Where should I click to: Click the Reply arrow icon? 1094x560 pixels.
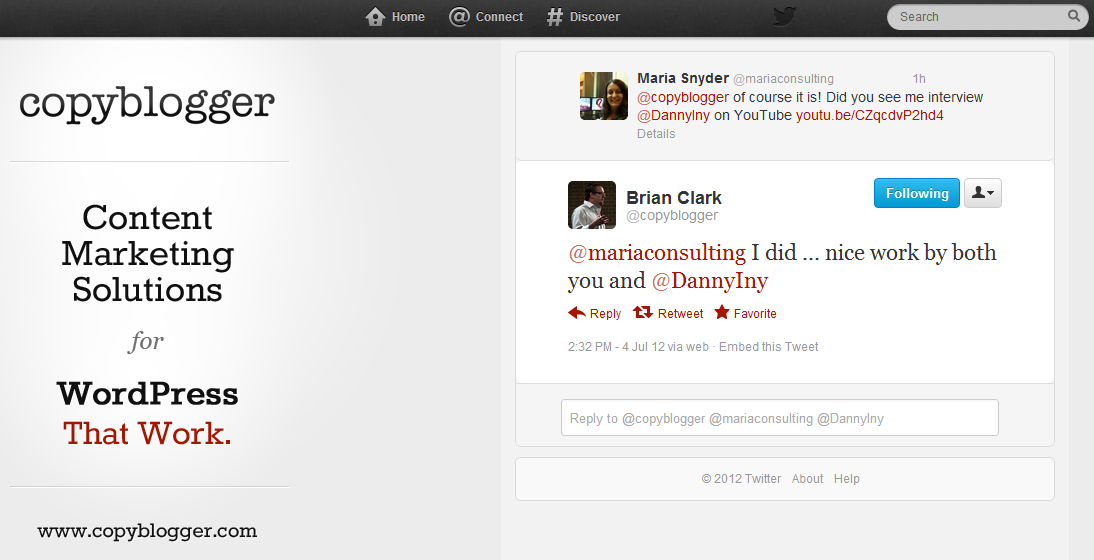(x=576, y=312)
